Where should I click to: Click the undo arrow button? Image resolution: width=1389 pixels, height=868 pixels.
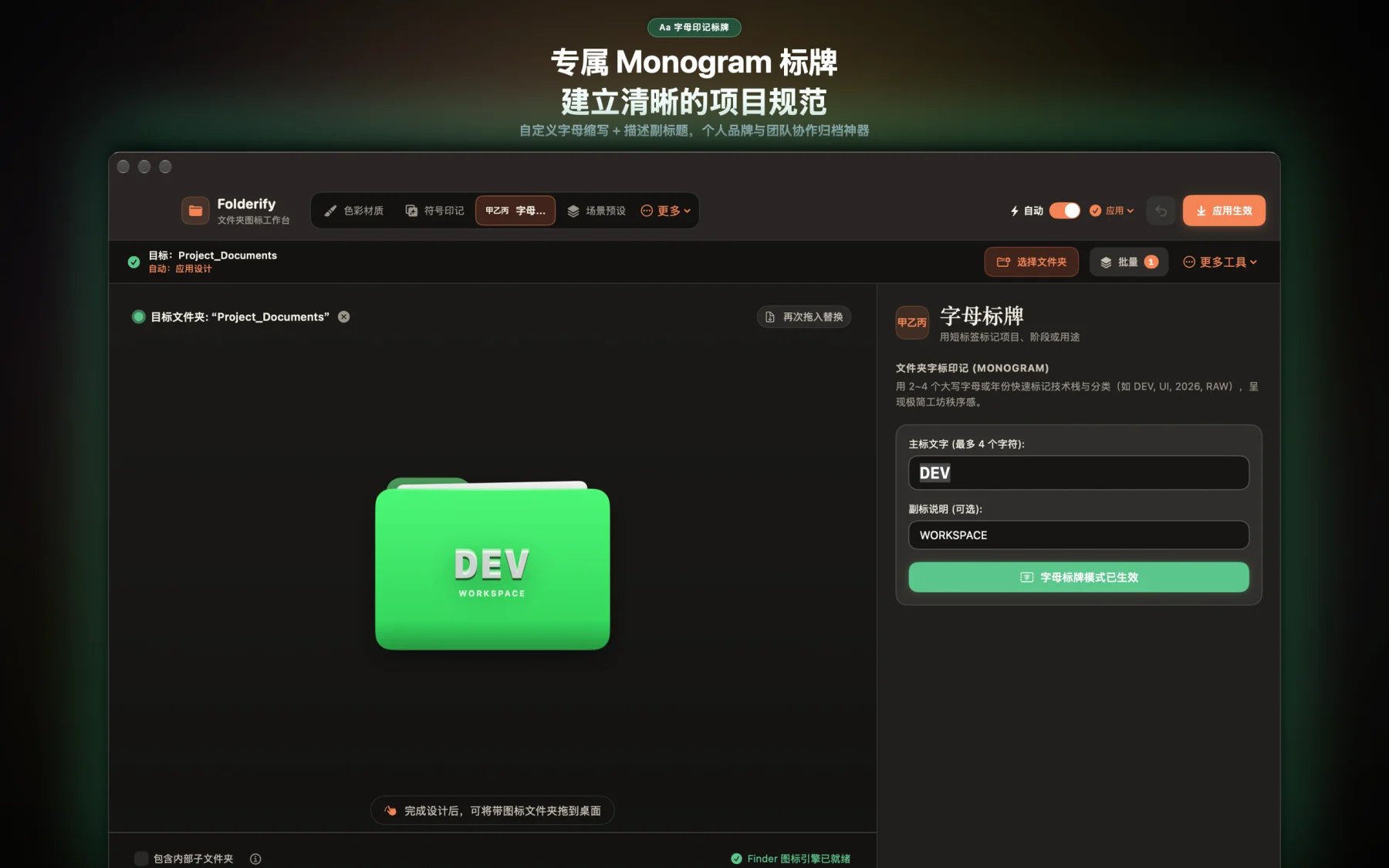(1161, 211)
